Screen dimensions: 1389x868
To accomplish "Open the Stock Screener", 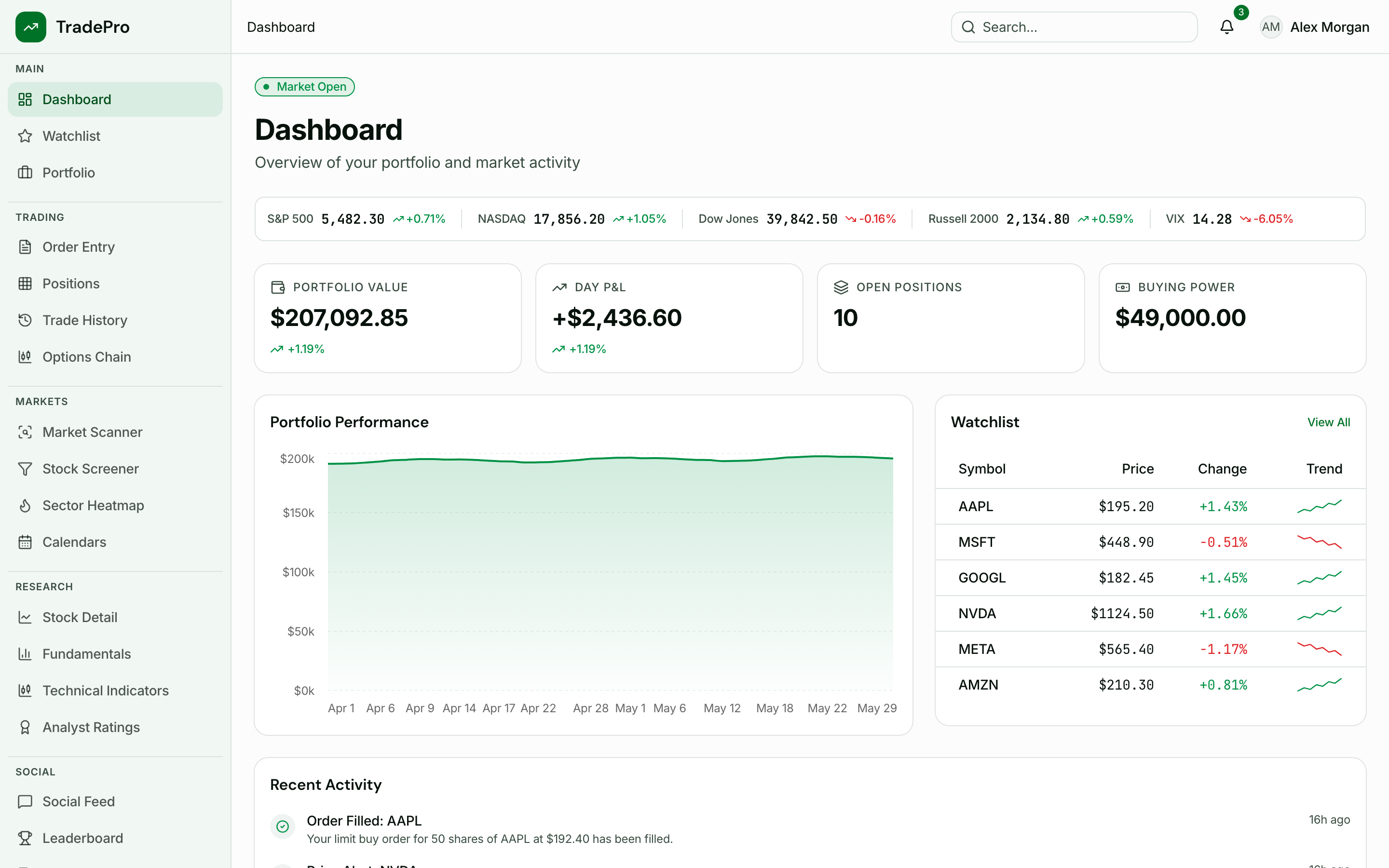I will coord(115,469).
